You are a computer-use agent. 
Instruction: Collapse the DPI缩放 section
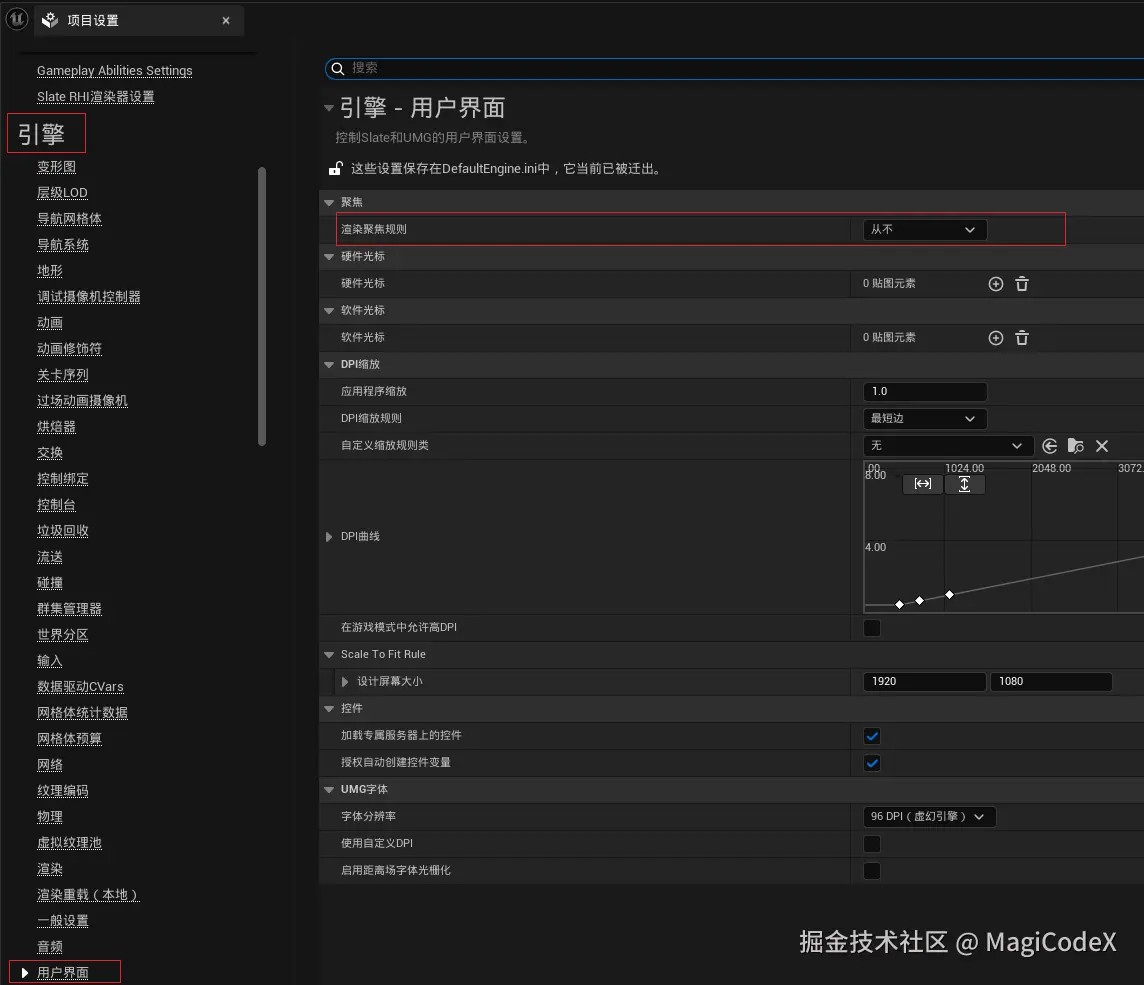(329, 365)
